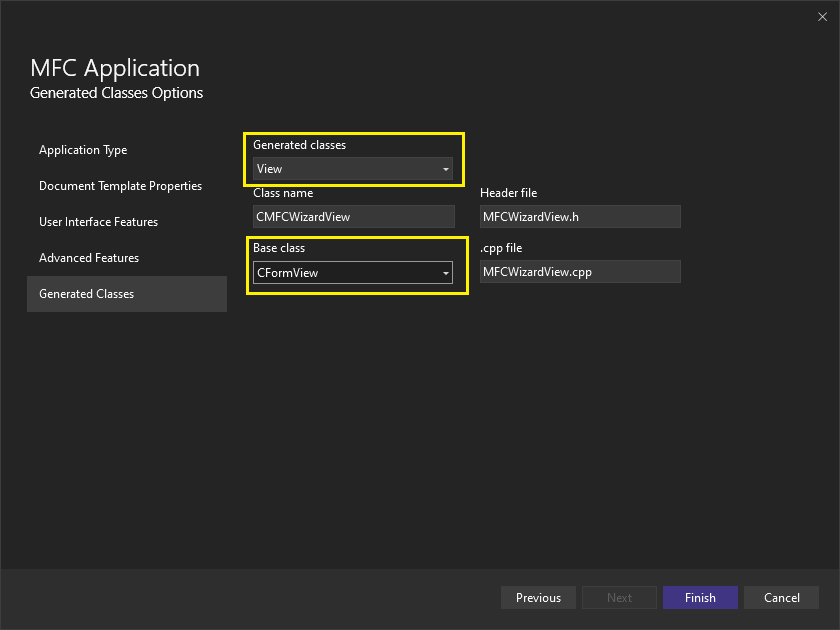Click the Previous button

(x=538, y=597)
